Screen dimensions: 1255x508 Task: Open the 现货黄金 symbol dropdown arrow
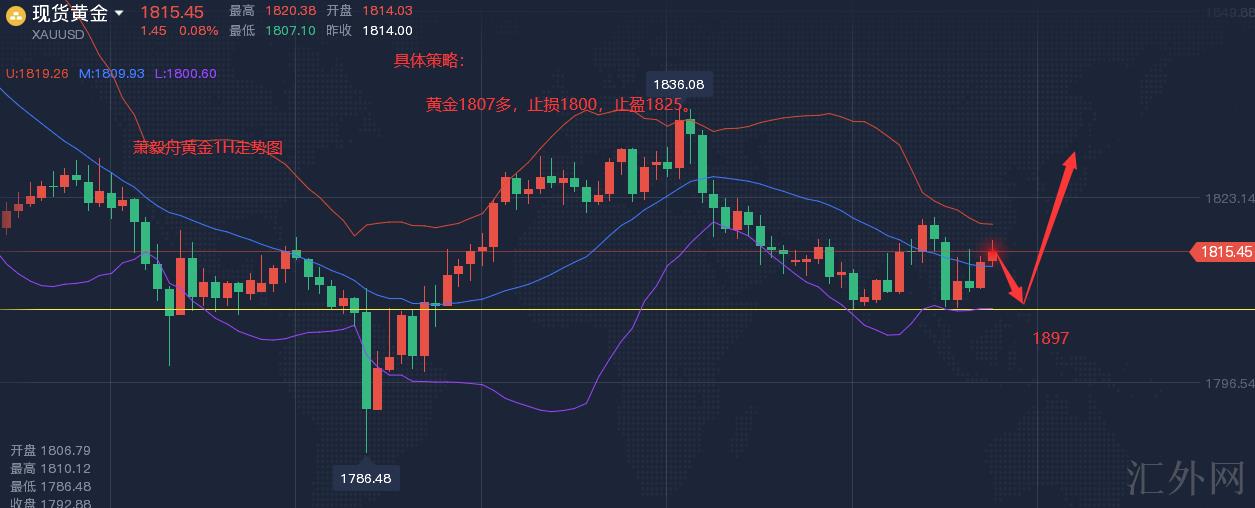[x=120, y=13]
